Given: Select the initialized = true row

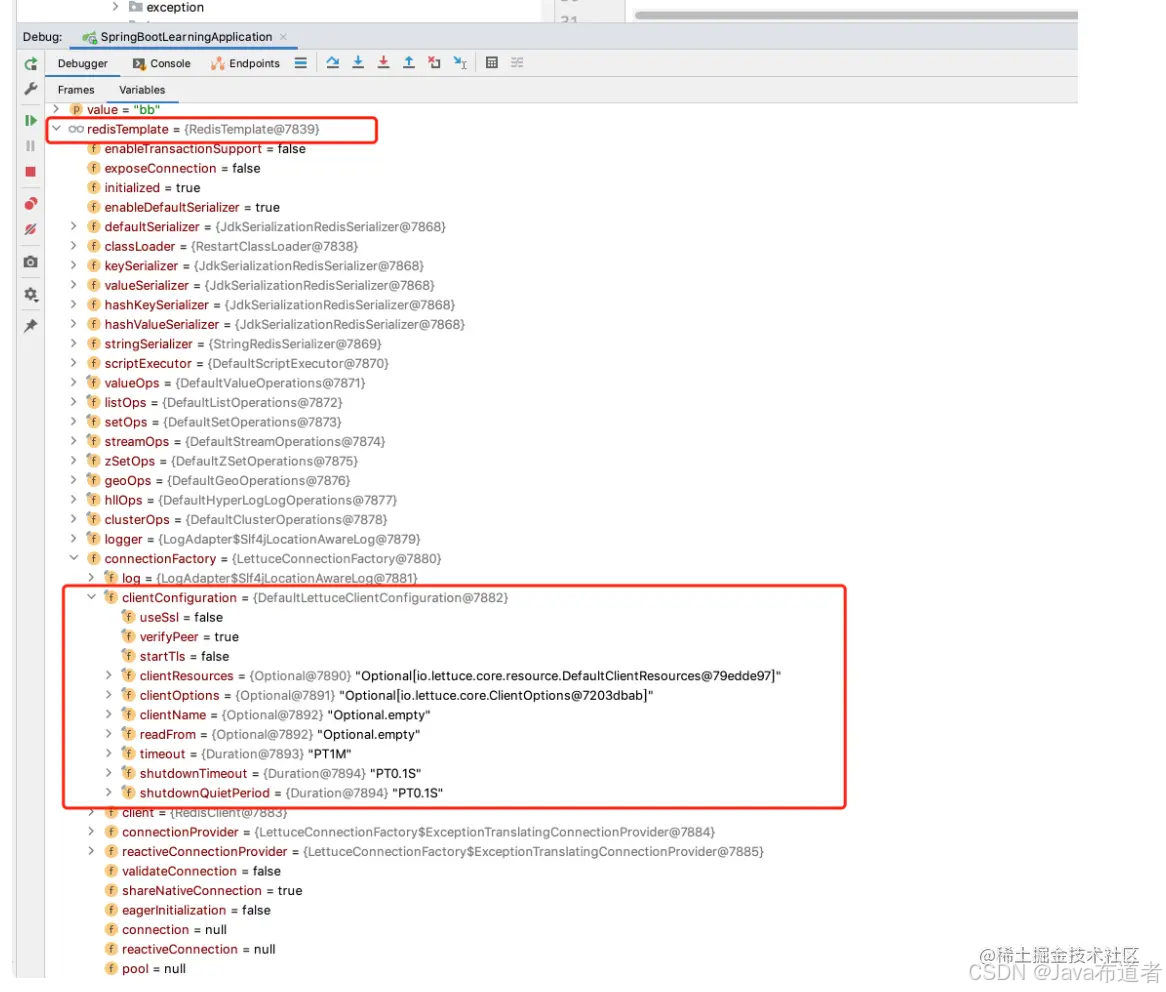Looking at the screenshot, I should 144,187.
